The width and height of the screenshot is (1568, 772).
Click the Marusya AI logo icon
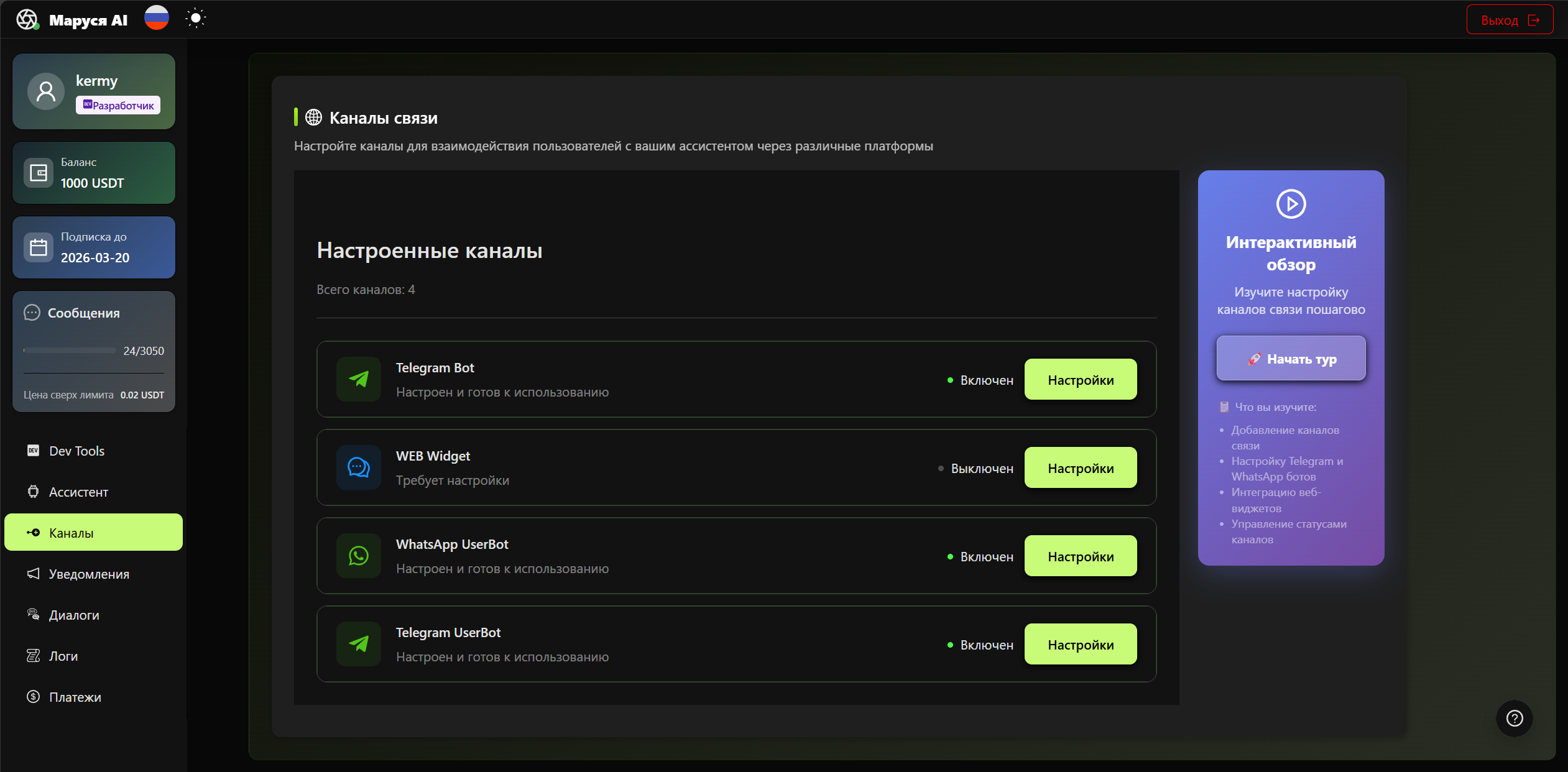point(27,19)
